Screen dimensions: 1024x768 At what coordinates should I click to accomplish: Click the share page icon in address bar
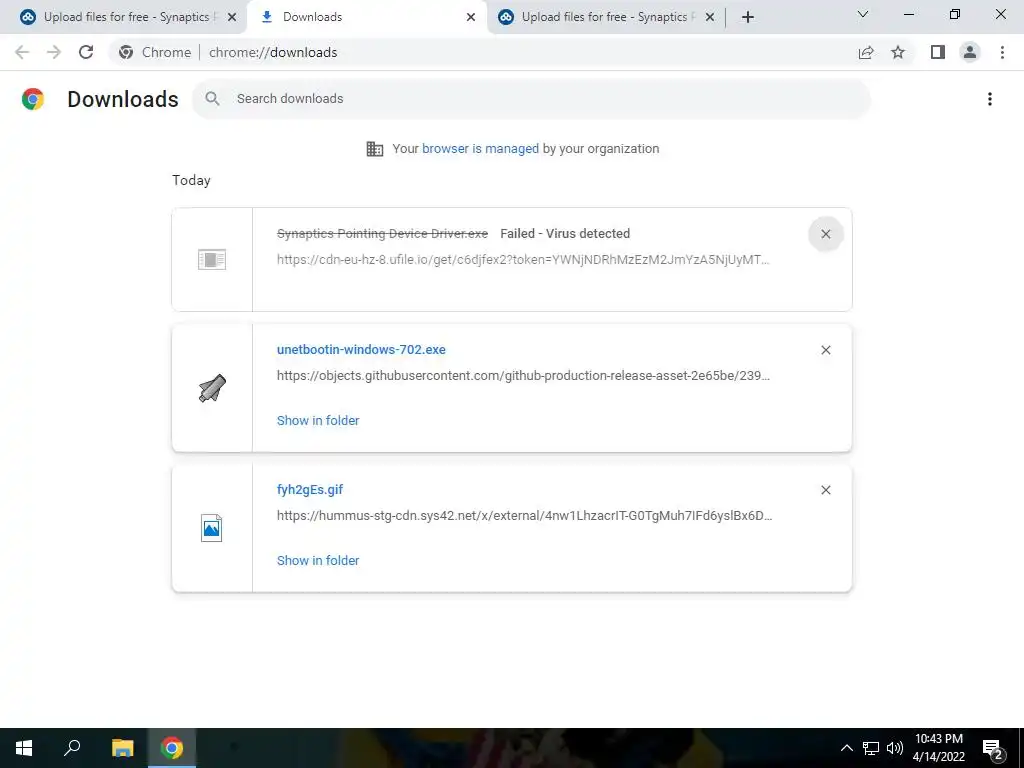pos(866,52)
